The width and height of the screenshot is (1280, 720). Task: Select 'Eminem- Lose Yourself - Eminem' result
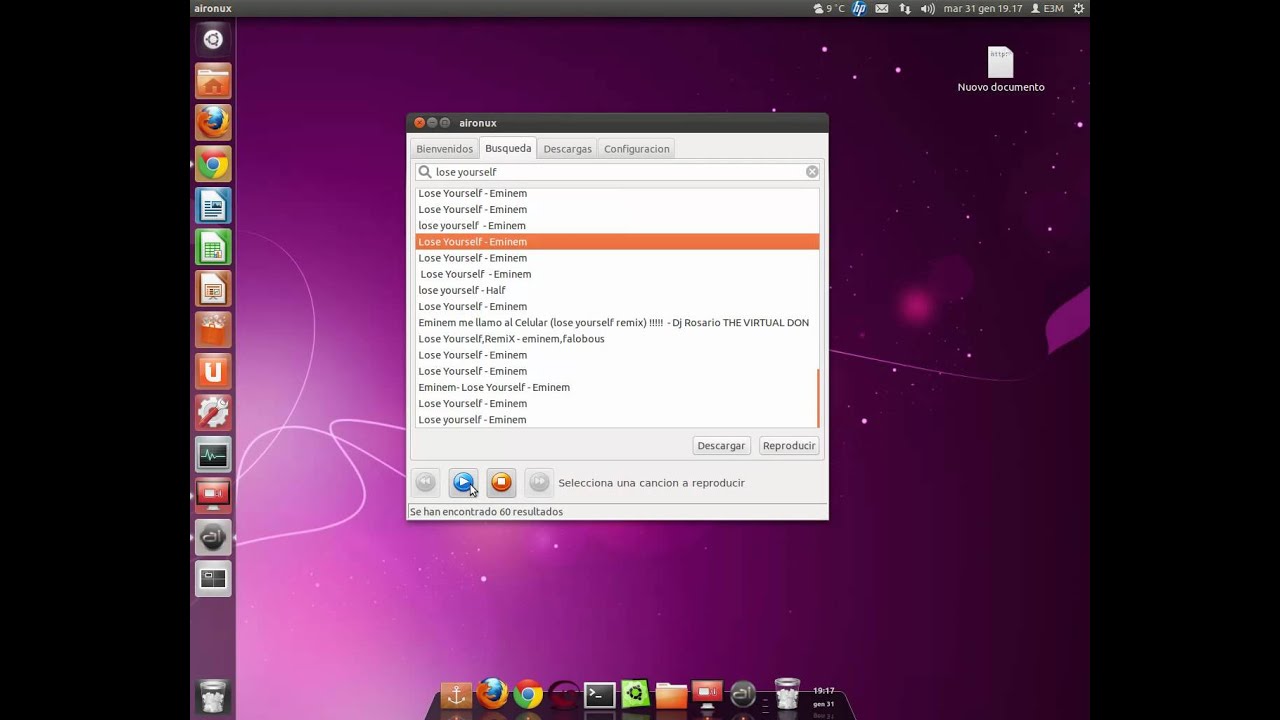click(x=617, y=387)
